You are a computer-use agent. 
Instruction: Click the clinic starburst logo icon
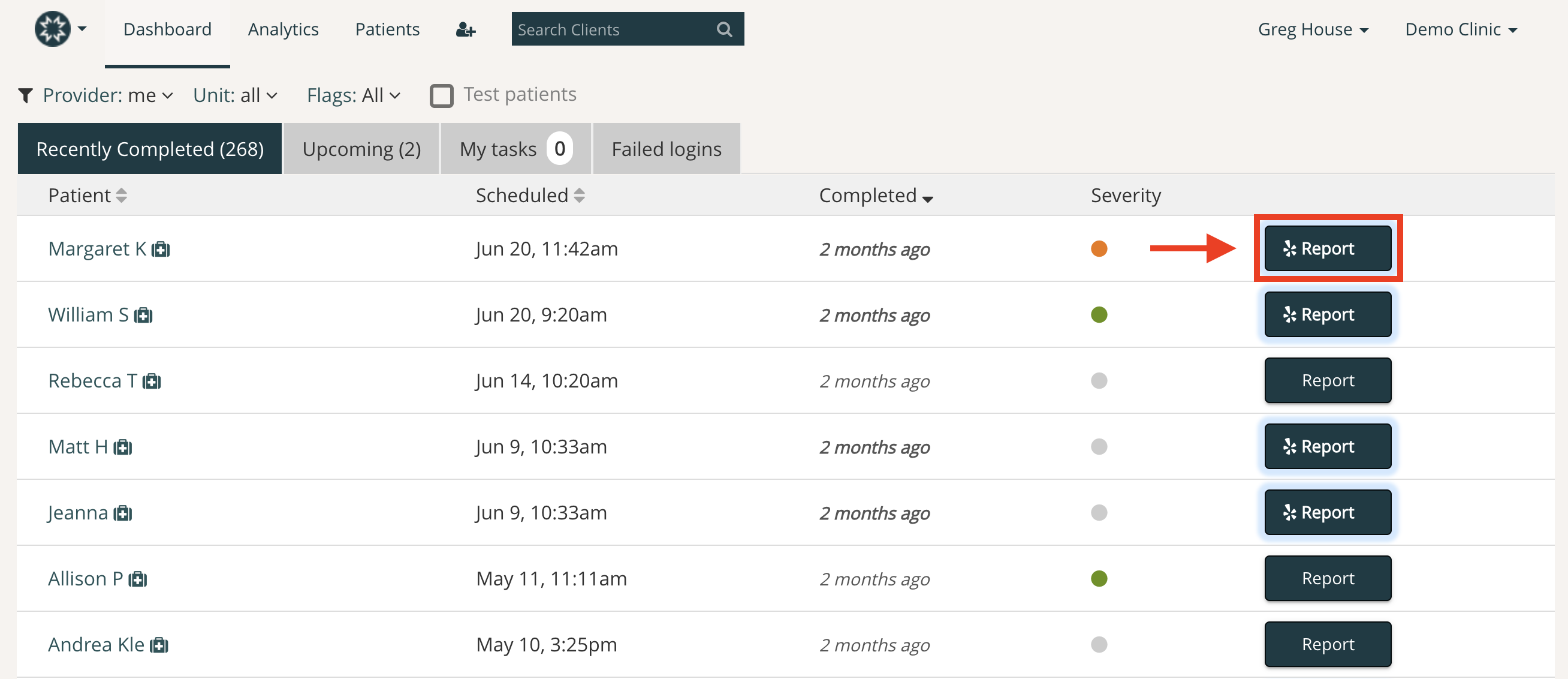[x=52, y=29]
